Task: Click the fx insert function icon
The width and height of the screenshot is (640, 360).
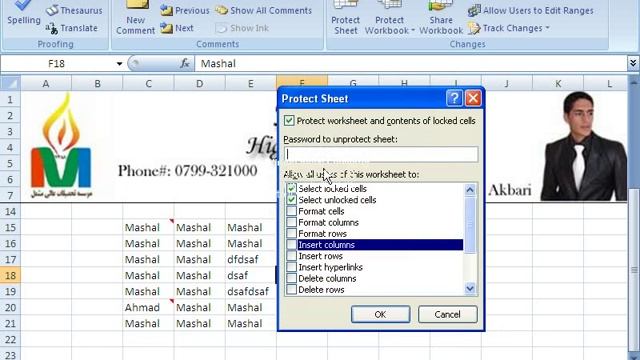Action: click(185, 63)
